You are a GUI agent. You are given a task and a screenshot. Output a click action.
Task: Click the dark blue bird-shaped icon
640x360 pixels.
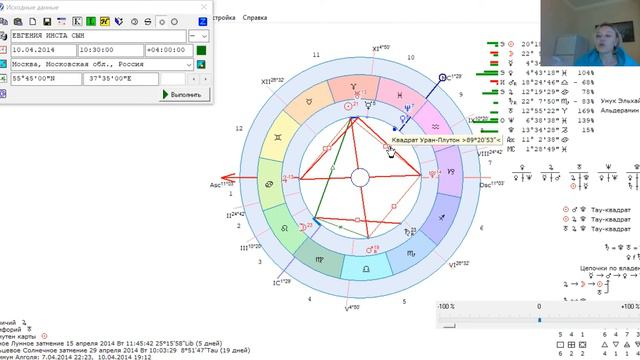pyautogui.click(x=119, y=22)
